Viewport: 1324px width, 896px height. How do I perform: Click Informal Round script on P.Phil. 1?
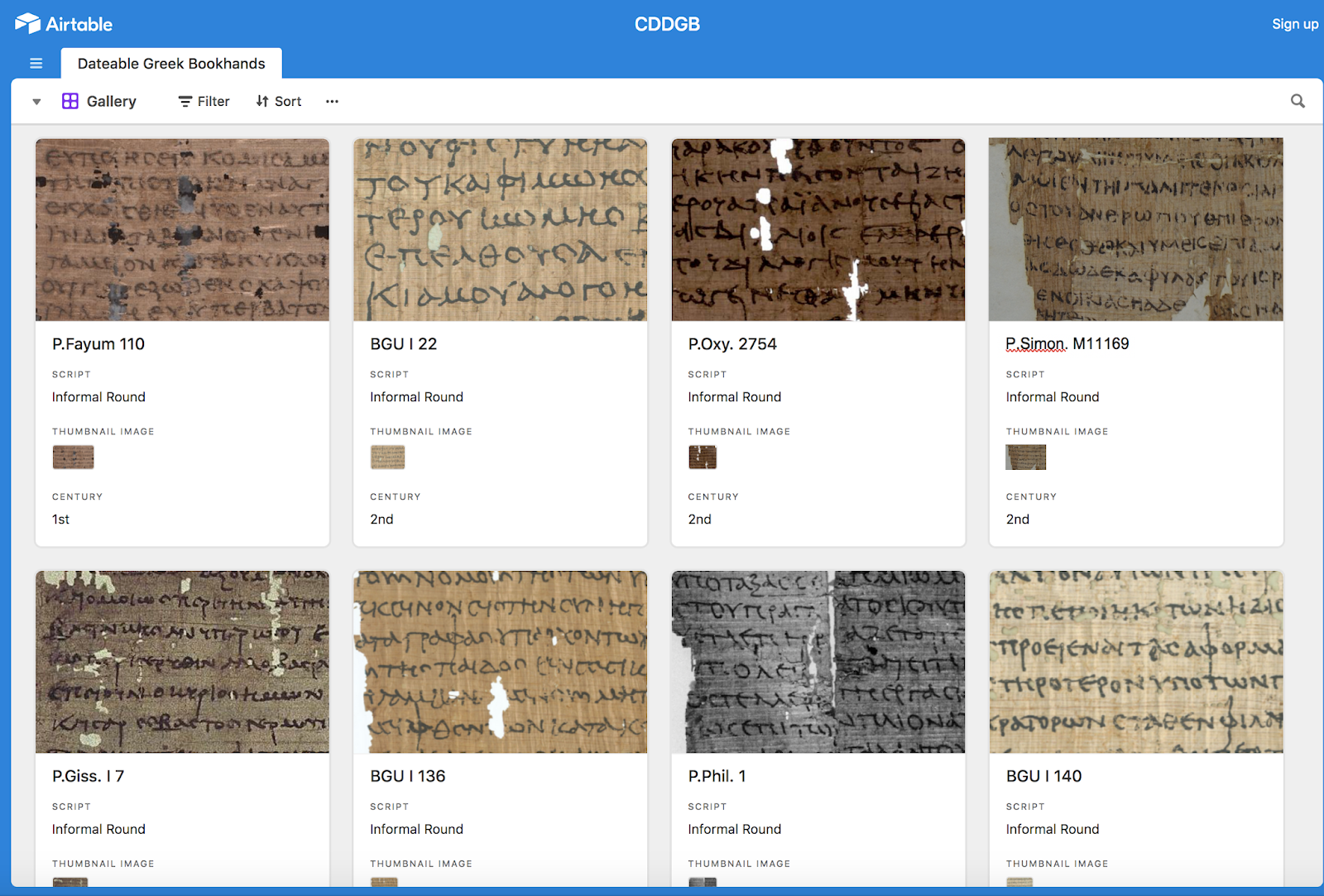tap(735, 829)
